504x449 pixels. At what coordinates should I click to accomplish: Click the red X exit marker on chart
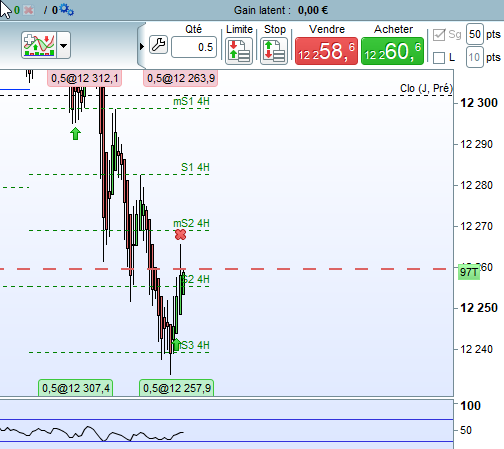(180, 235)
